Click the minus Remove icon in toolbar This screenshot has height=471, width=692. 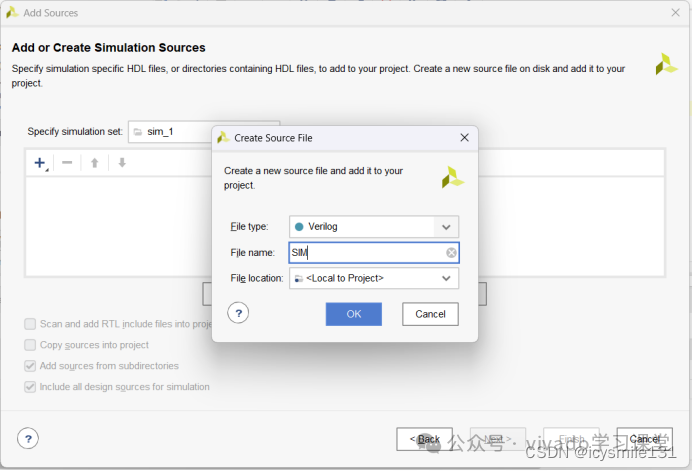(x=67, y=163)
